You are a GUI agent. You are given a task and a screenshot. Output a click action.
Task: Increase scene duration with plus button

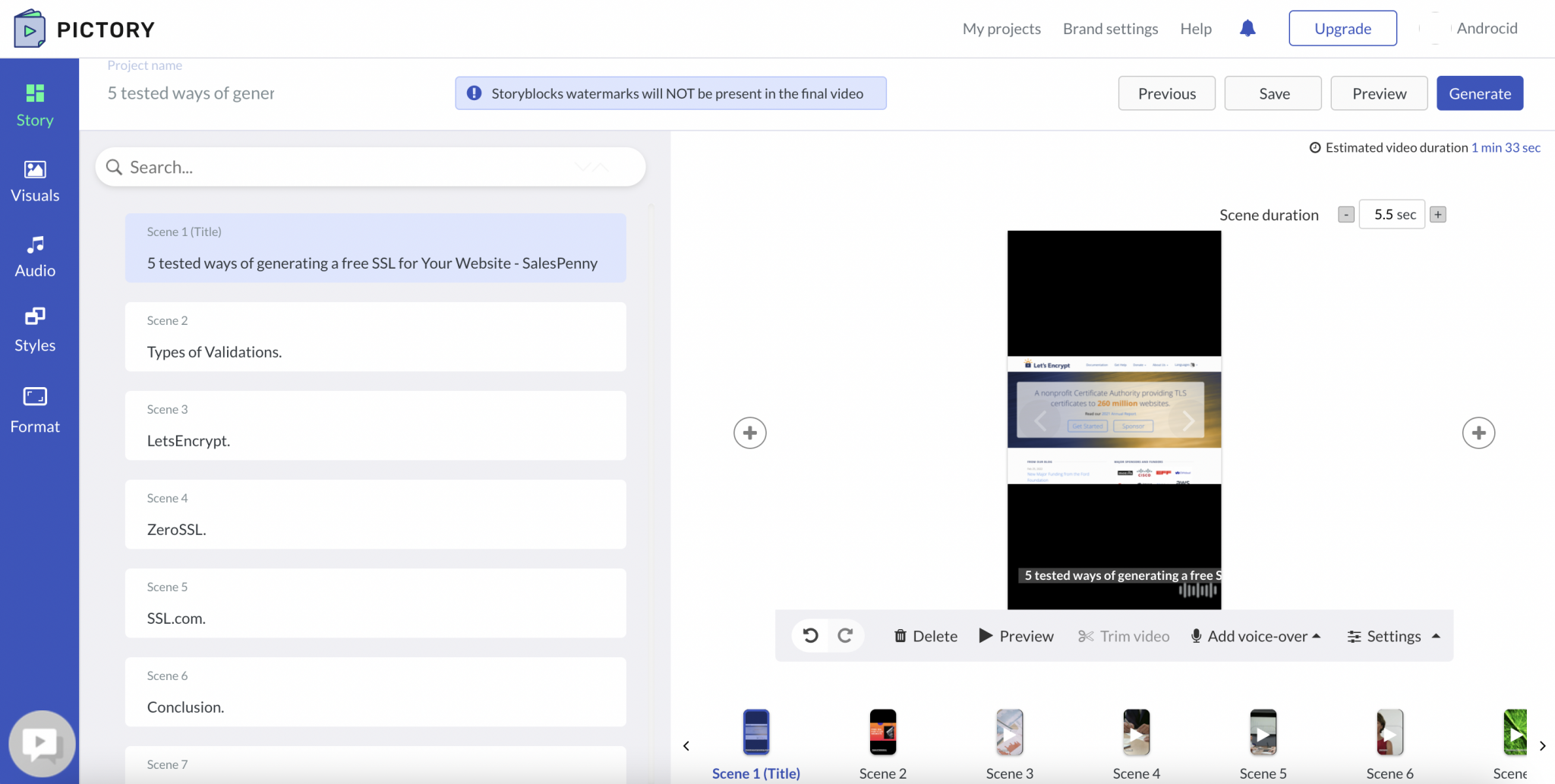(1438, 215)
